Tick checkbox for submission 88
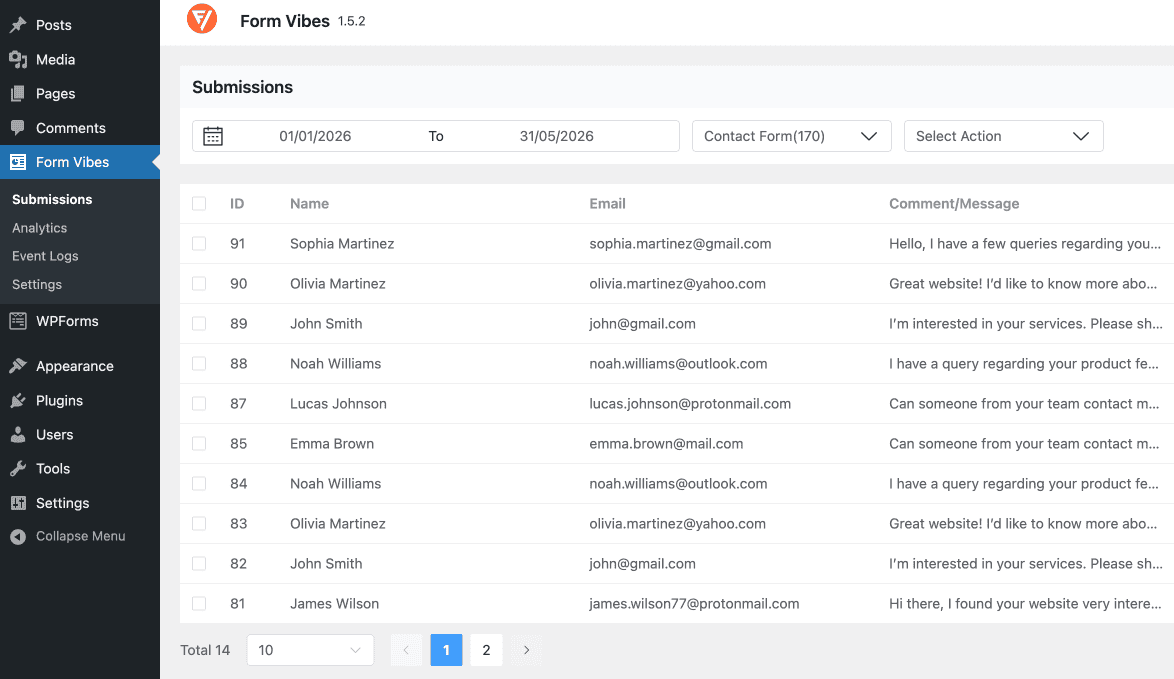 point(198,364)
